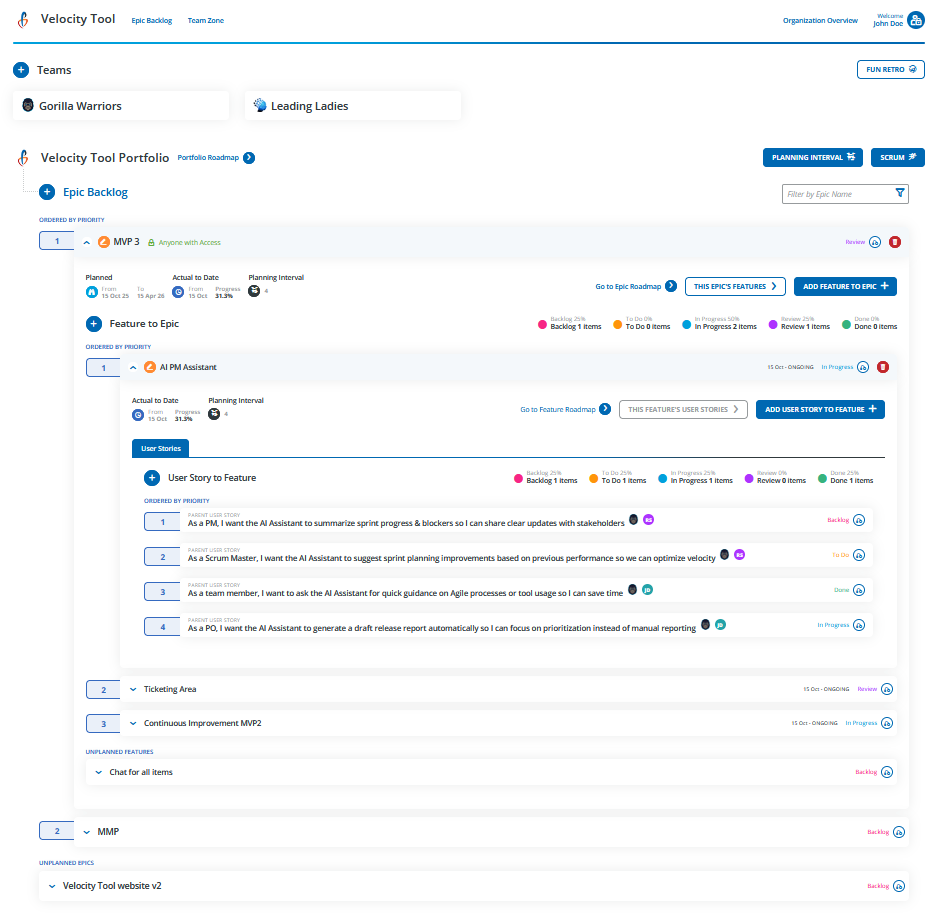Click inside the Filter by Epic Name field
Image resolution: width=939 pixels, height=922 pixels.
[x=840, y=194]
